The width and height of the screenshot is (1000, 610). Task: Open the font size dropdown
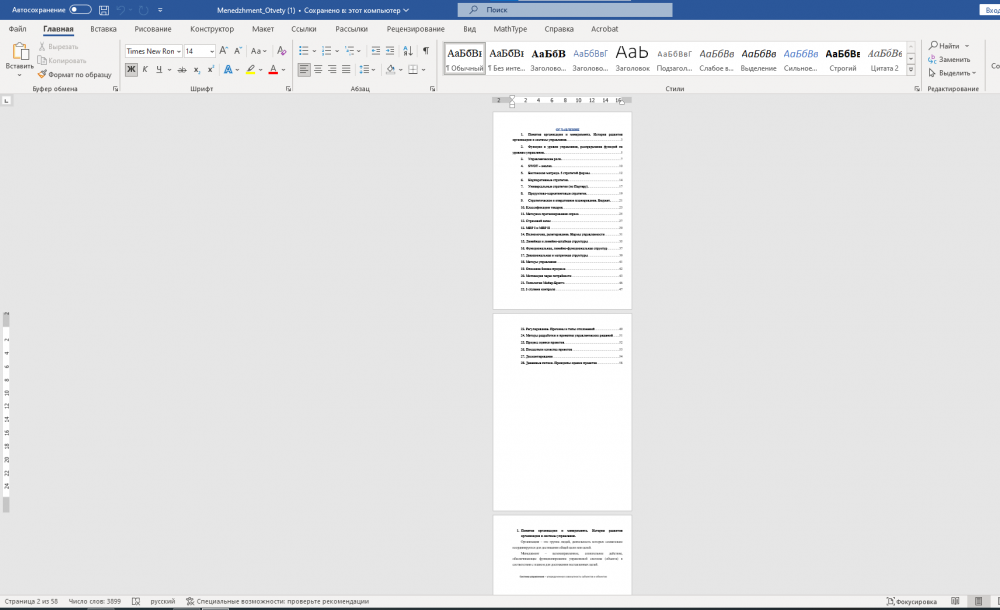click(211, 50)
